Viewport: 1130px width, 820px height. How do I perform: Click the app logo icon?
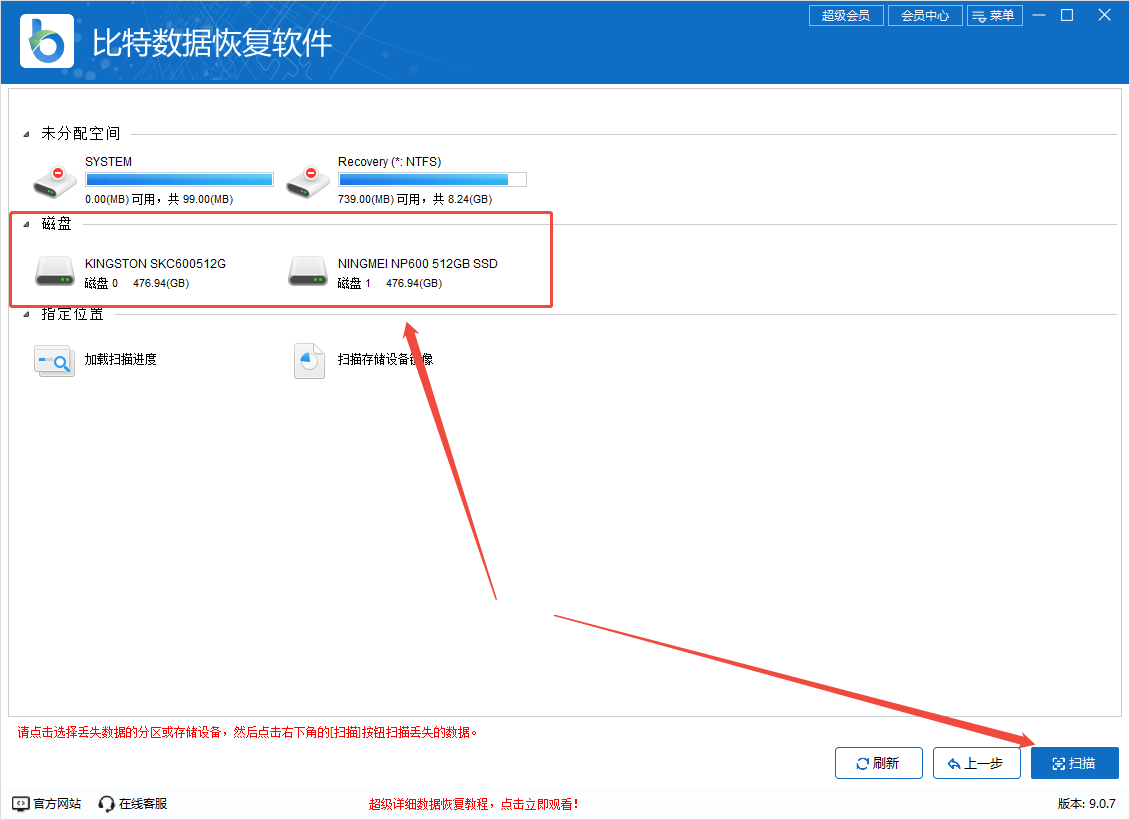47,41
